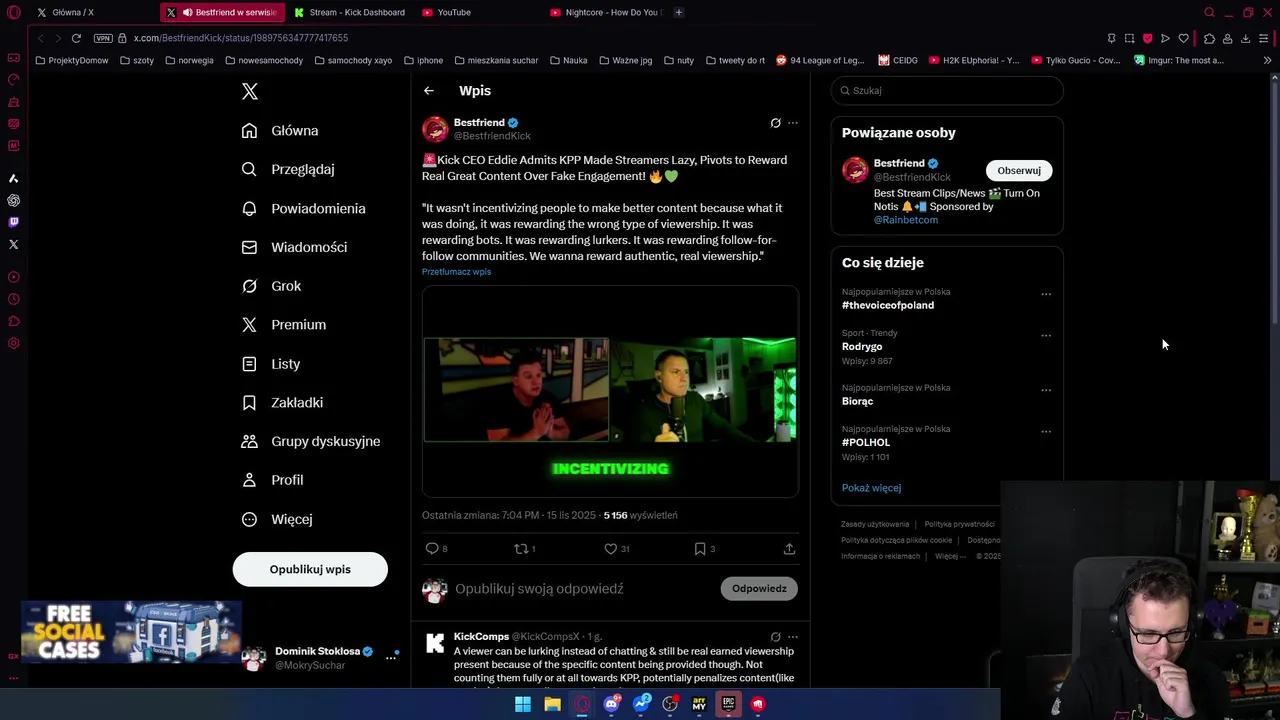
Task: Open browser history clock icon in sidebar
Action: point(13,299)
